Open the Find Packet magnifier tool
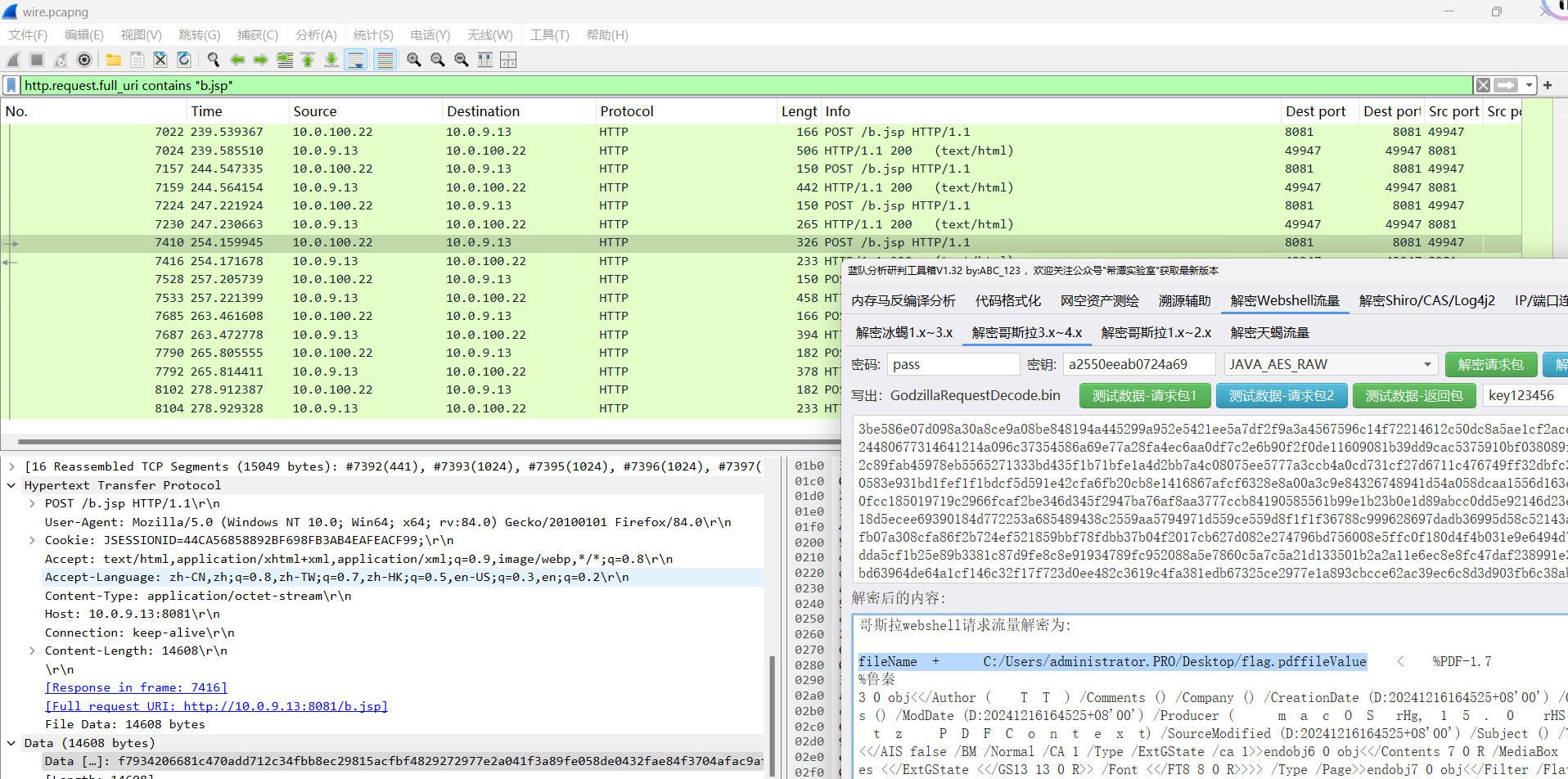This screenshot has height=779, width=1568. [214, 60]
